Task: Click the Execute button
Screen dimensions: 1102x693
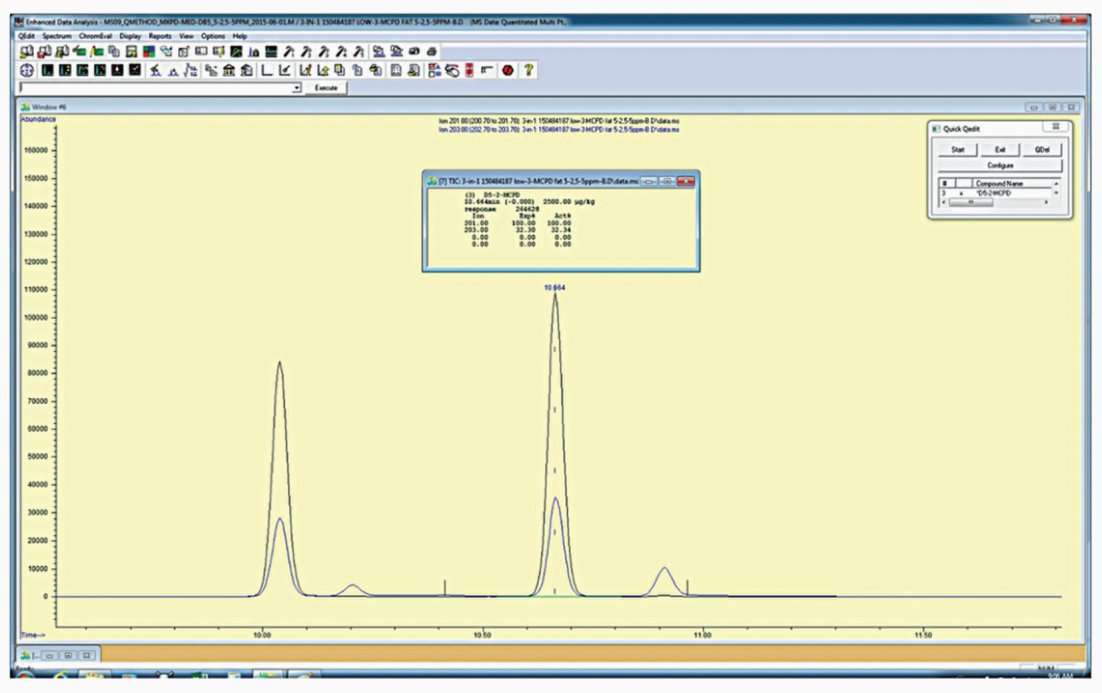Action: [326, 88]
